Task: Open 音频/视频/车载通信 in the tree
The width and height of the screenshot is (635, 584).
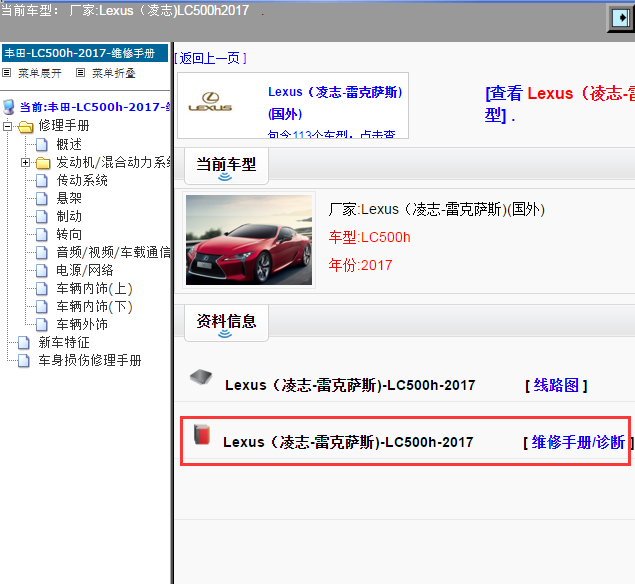Action: 113,252
